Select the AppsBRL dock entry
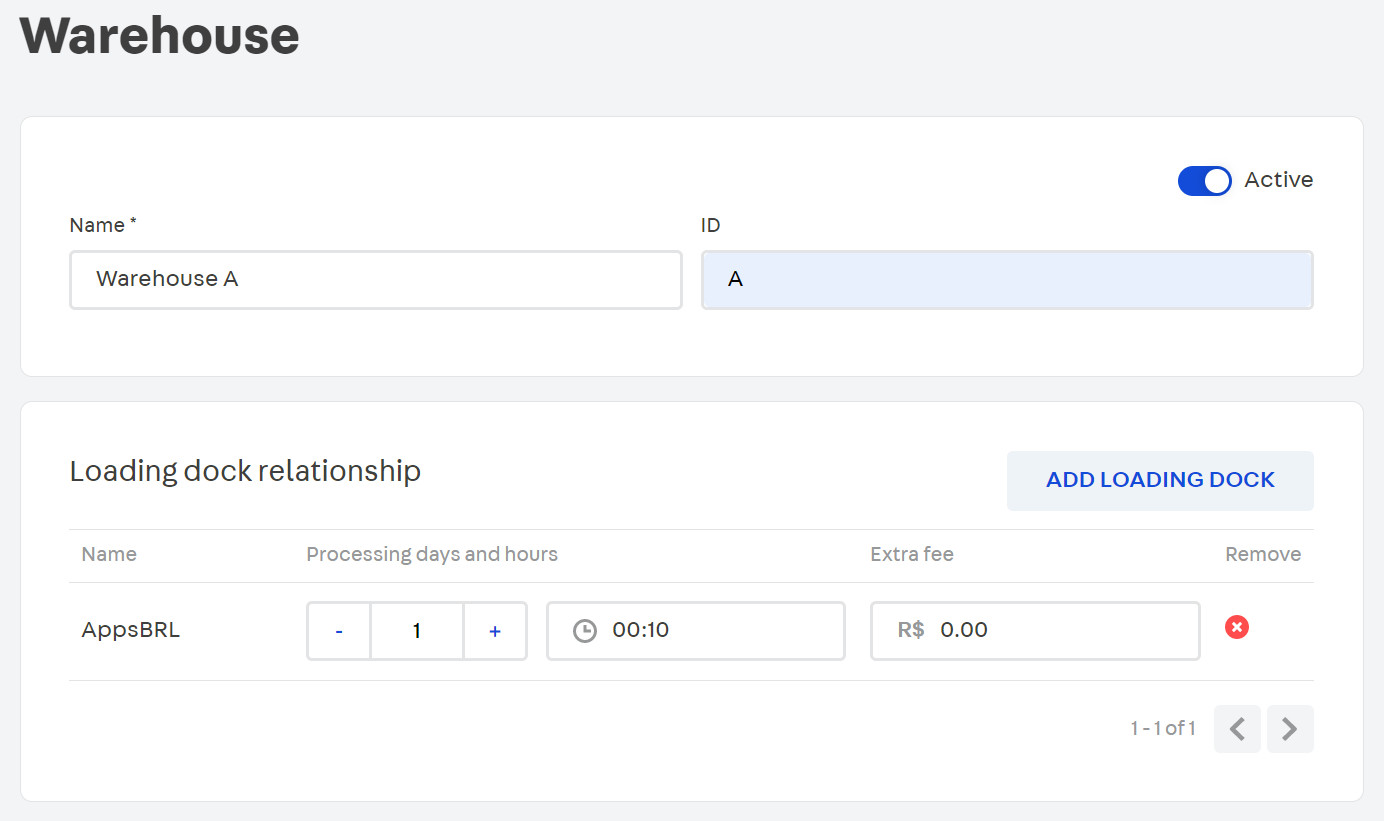Image resolution: width=1384 pixels, height=821 pixels. point(130,630)
